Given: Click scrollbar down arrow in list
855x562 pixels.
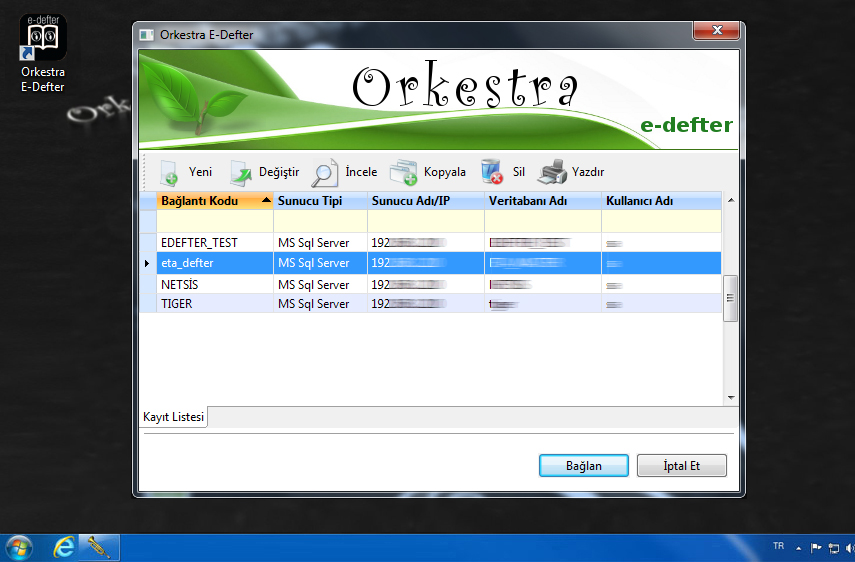Looking at the screenshot, I should [x=730, y=397].
